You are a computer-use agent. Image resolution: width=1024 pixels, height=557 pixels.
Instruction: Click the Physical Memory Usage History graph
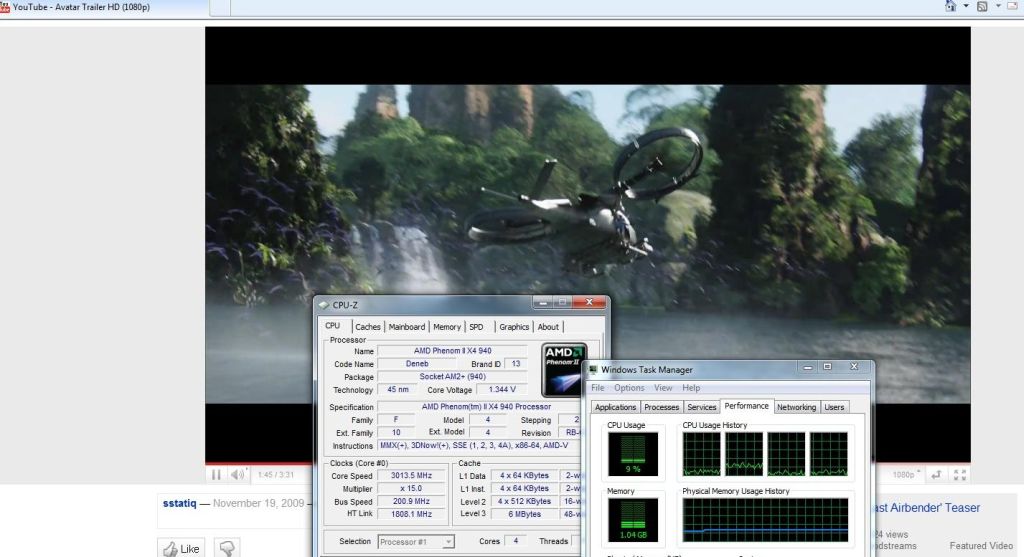tap(765, 520)
